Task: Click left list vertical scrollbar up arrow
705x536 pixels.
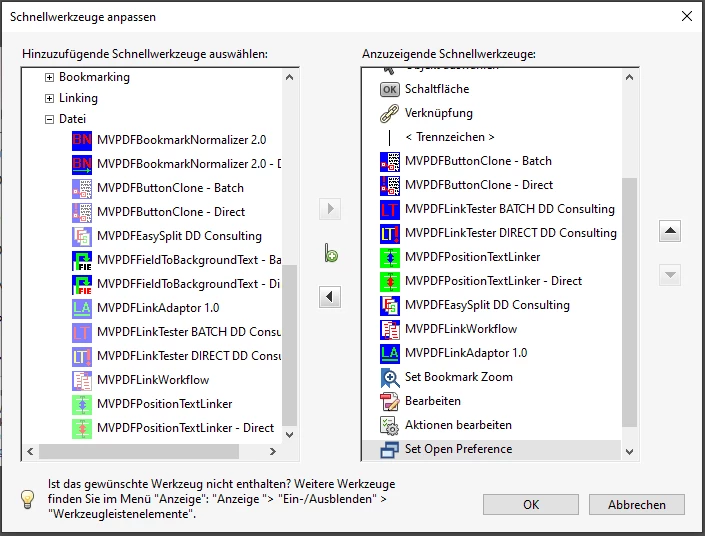Action: tap(290, 77)
